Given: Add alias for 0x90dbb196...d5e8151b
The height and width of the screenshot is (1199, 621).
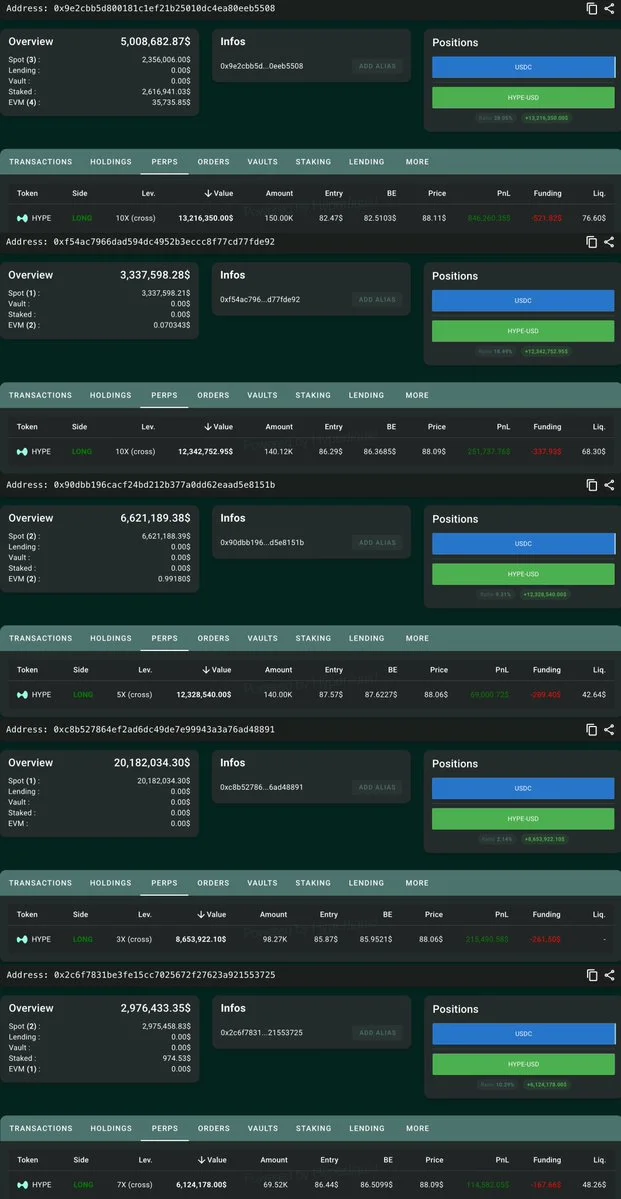Looking at the screenshot, I should 377,543.
